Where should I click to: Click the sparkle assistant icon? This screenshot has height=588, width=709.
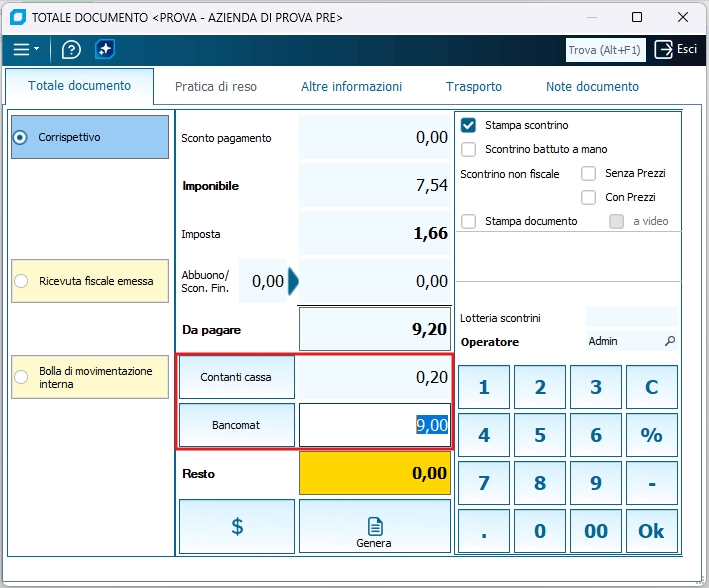[x=105, y=49]
